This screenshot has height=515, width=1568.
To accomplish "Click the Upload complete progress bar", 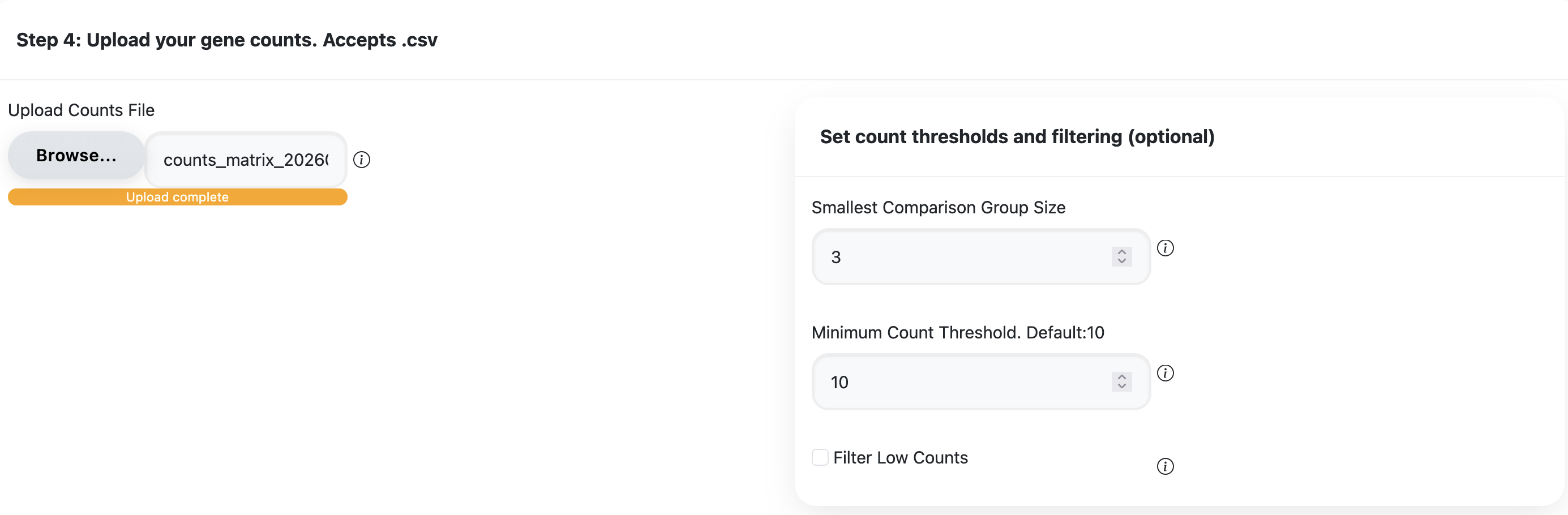I will 177,198.
